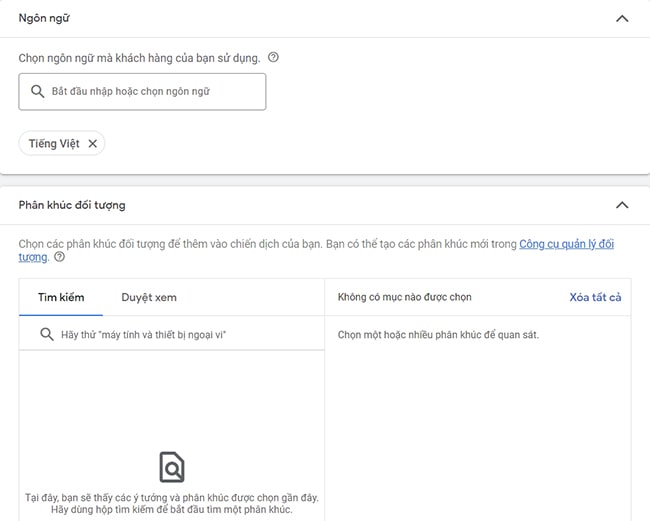
Task: Click help icon beside language instruction
Action: [273, 58]
